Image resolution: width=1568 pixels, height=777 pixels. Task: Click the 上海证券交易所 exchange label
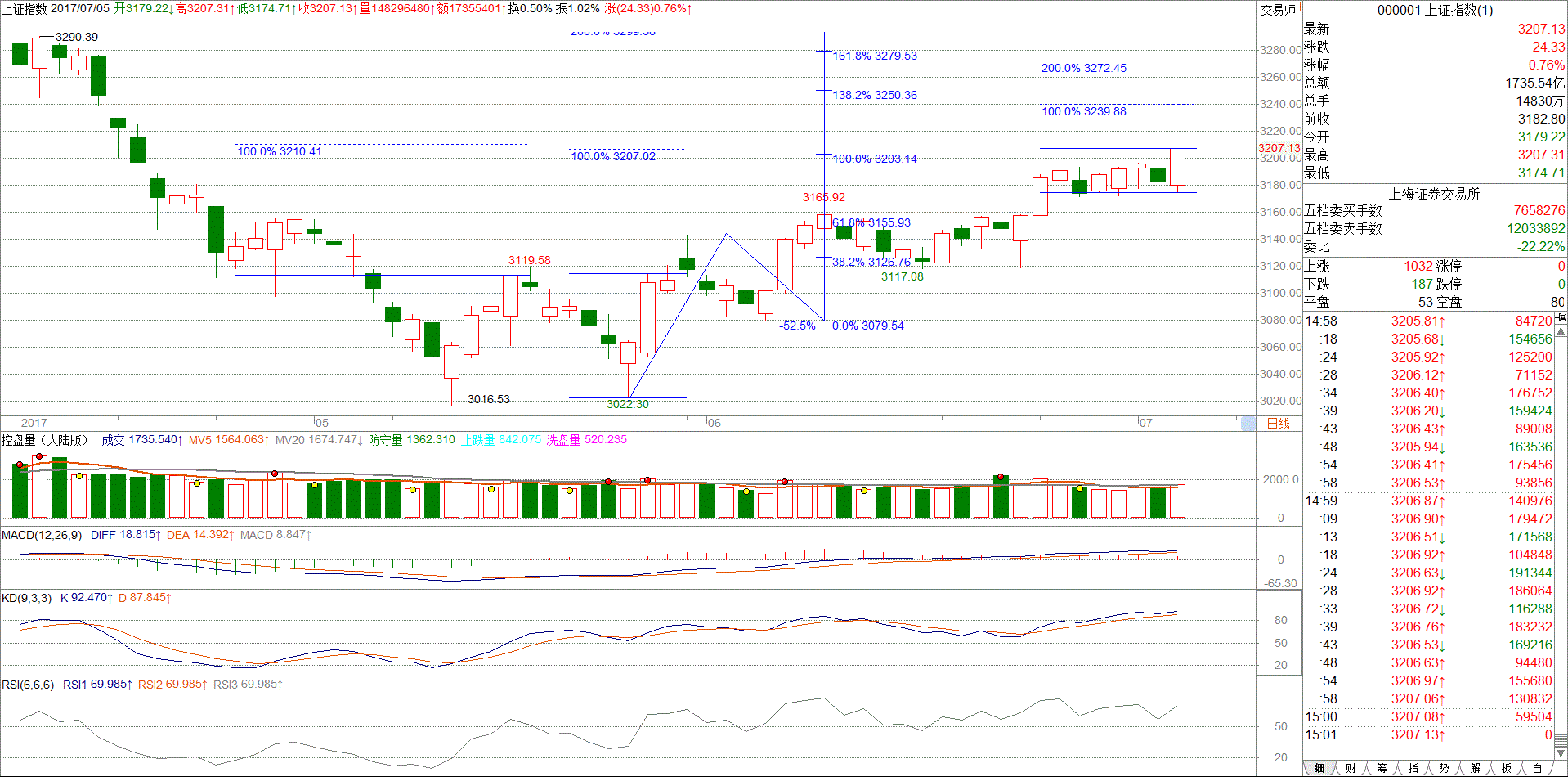(x=1435, y=194)
